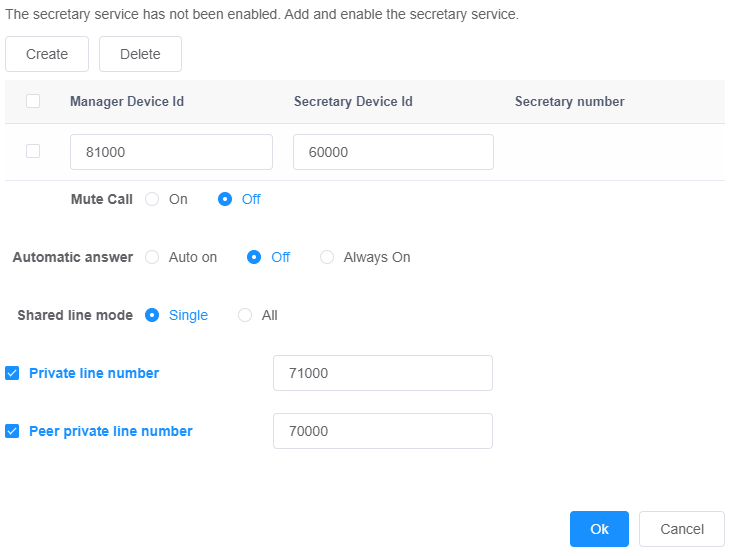The height and width of the screenshot is (556, 735).
Task: Click the Secretary Device Id column header
Action: [x=353, y=101]
